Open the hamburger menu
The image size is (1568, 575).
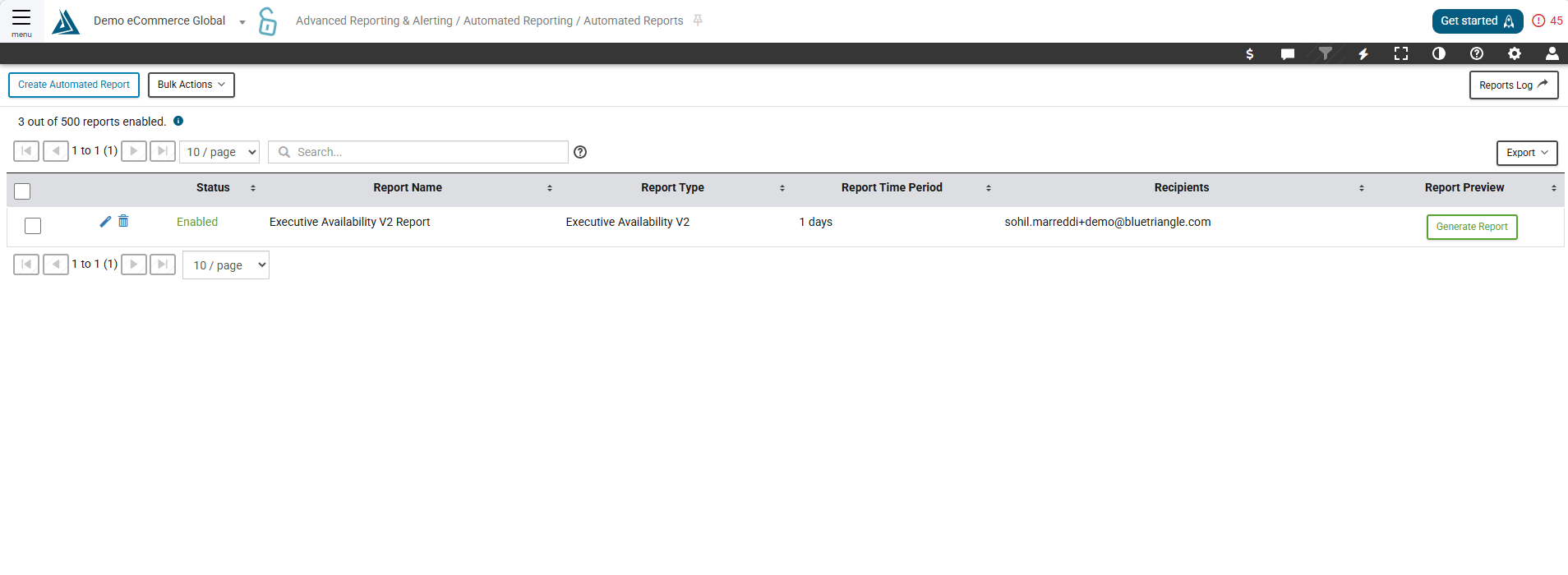tap(21, 21)
